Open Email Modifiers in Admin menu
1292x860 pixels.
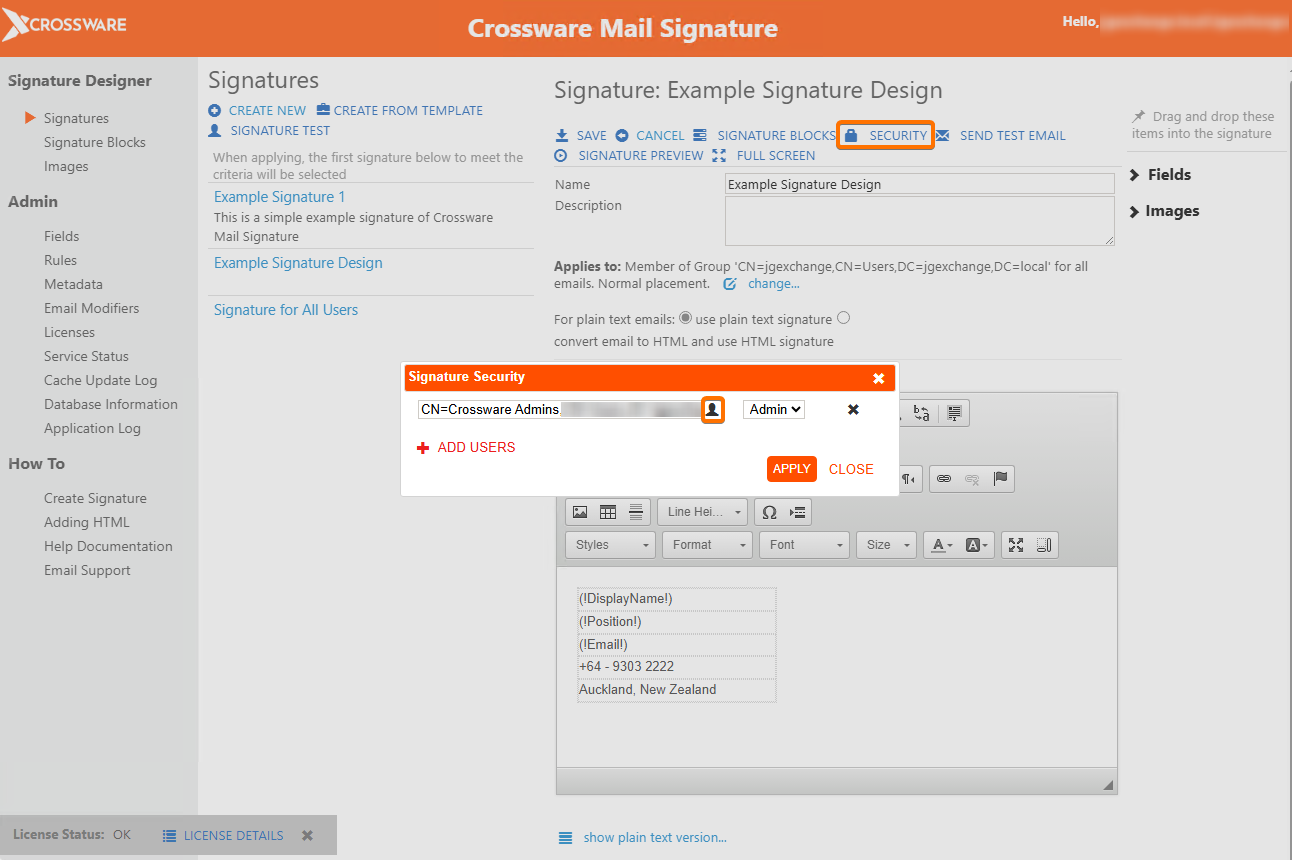point(91,308)
